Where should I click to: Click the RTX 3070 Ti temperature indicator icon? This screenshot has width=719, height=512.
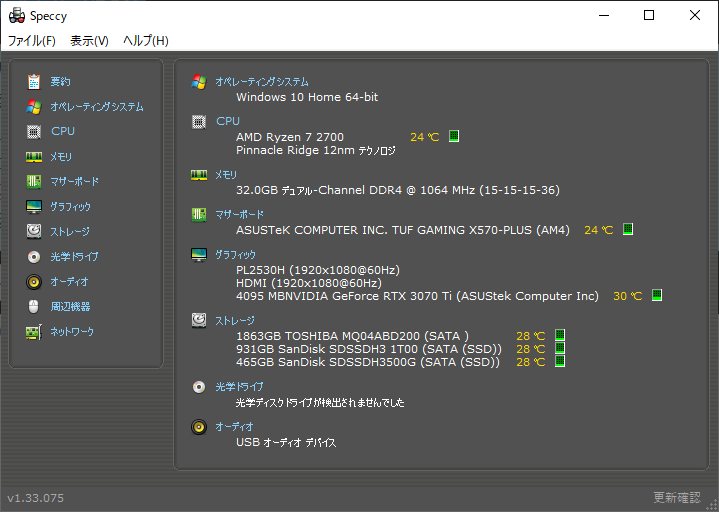[657, 295]
